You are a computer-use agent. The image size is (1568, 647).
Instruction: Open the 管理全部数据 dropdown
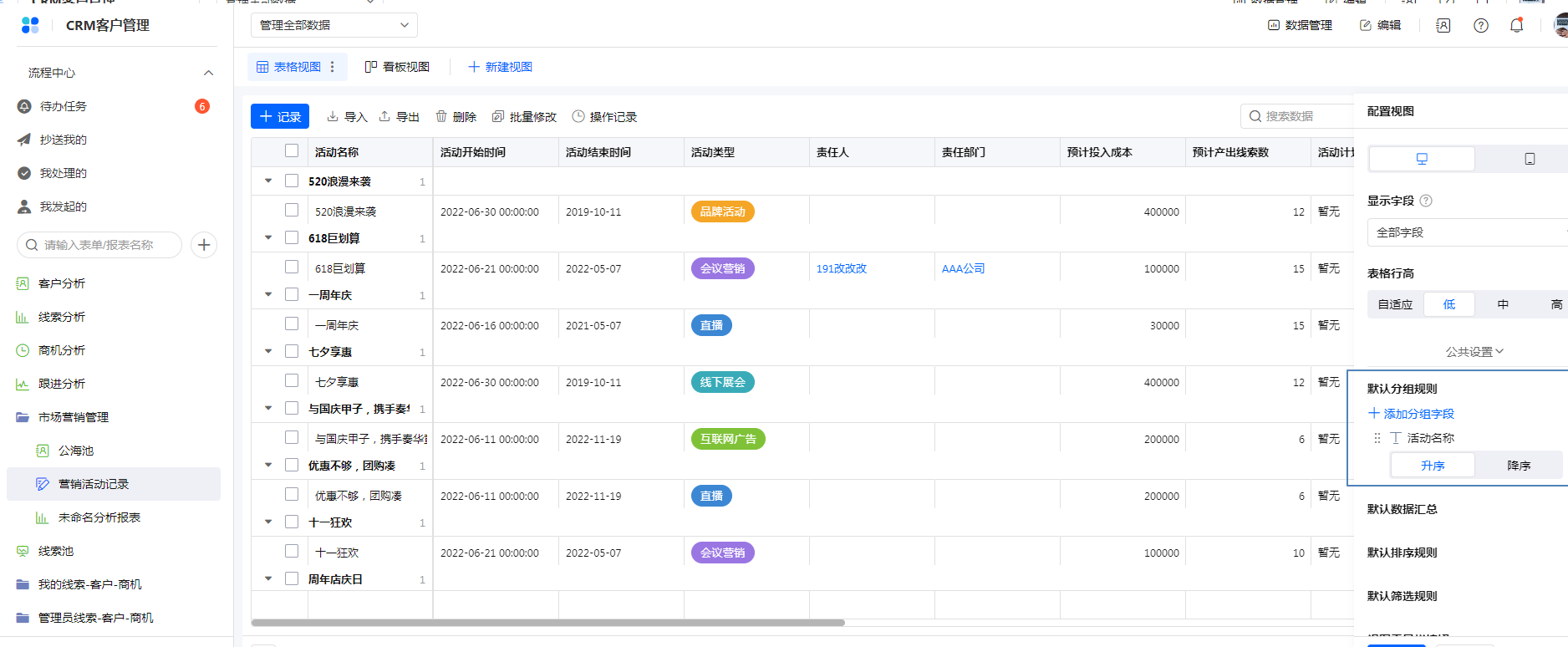[x=333, y=25]
